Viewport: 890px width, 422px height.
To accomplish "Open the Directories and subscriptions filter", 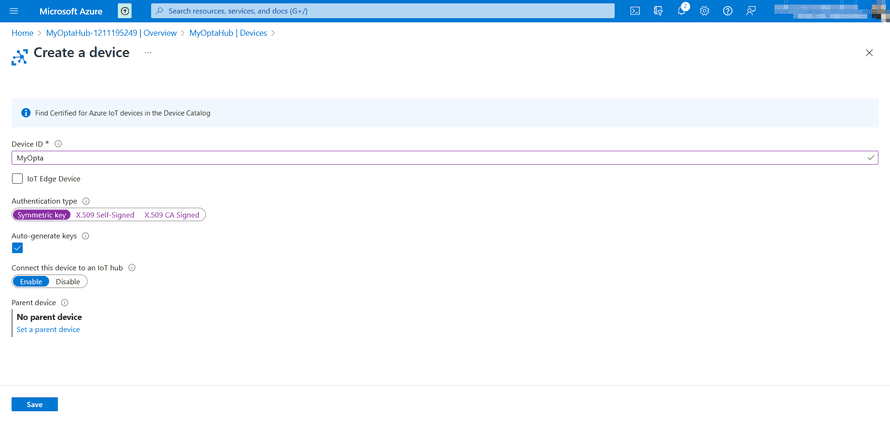I will click(x=658, y=11).
